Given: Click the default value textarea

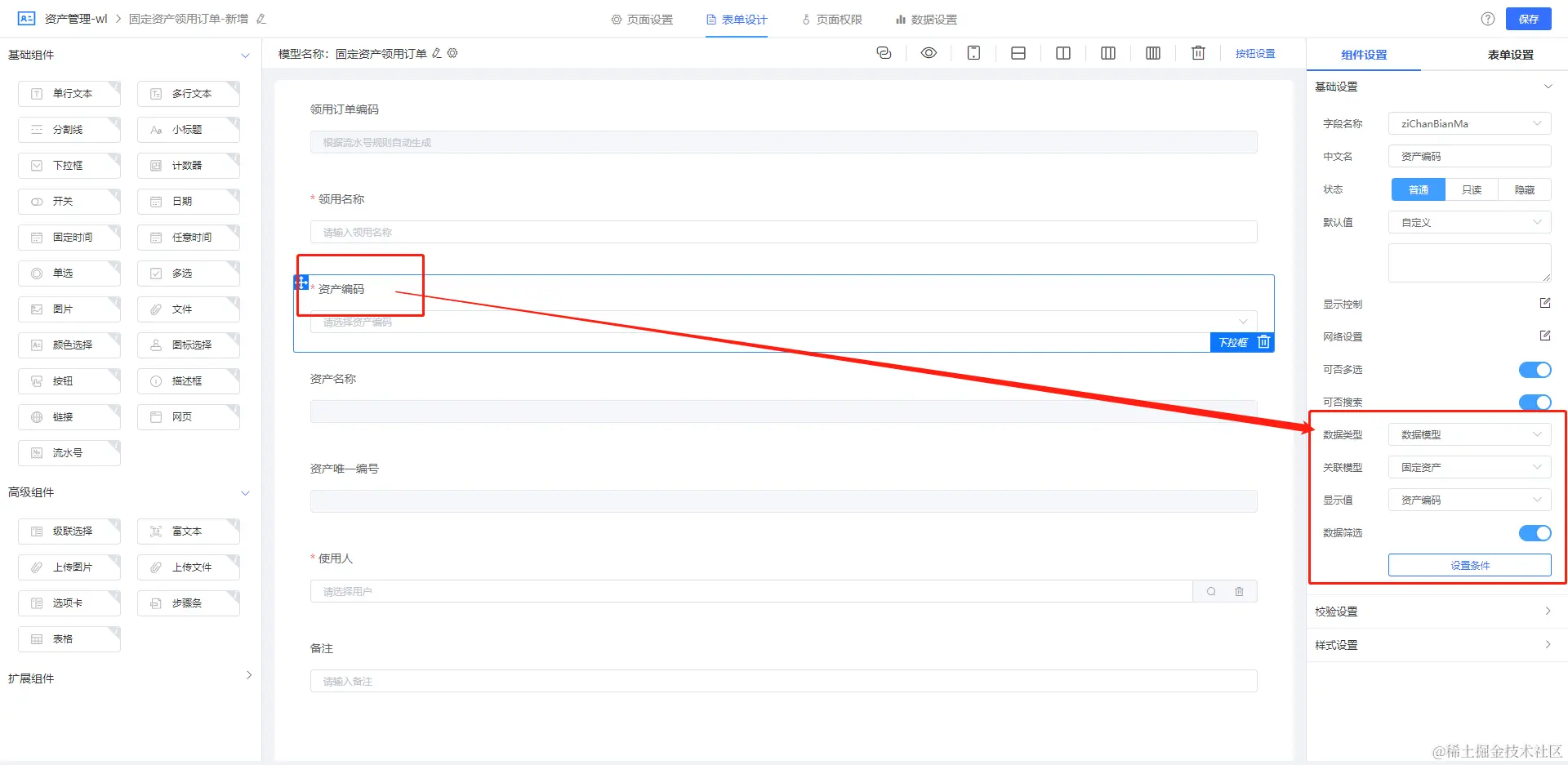Looking at the screenshot, I should pyautogui.click(x=1470, y=263).
